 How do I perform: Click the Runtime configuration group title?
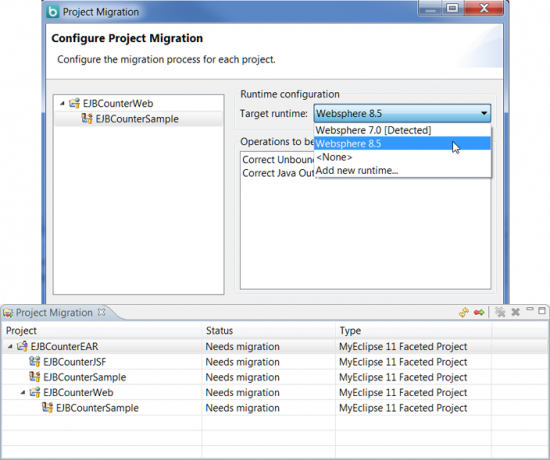coord(290,94)
